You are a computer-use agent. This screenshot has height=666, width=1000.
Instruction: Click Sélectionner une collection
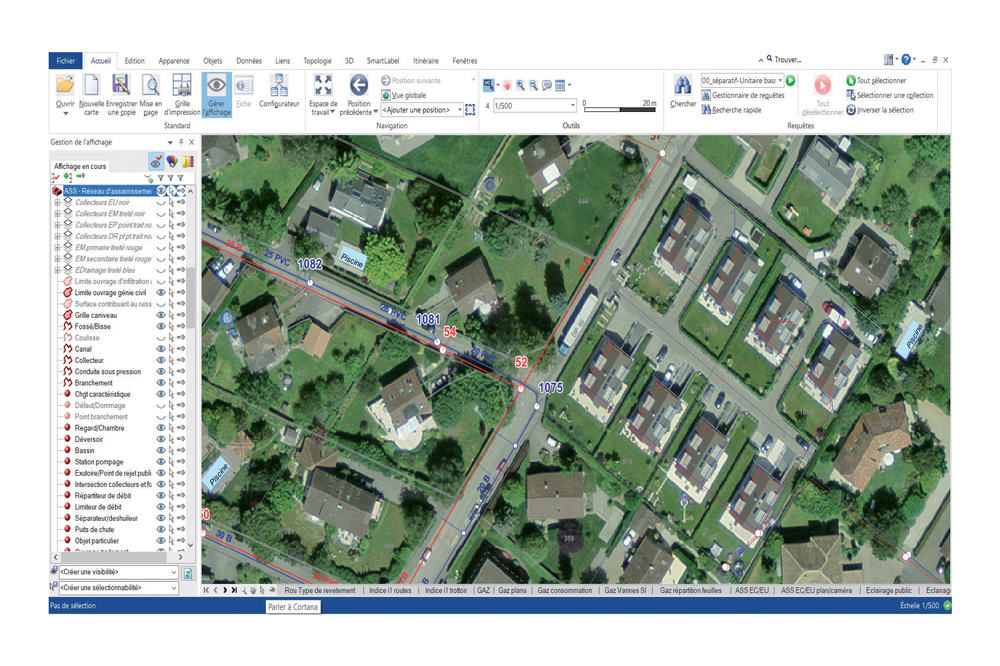click(x=890, y=95)
